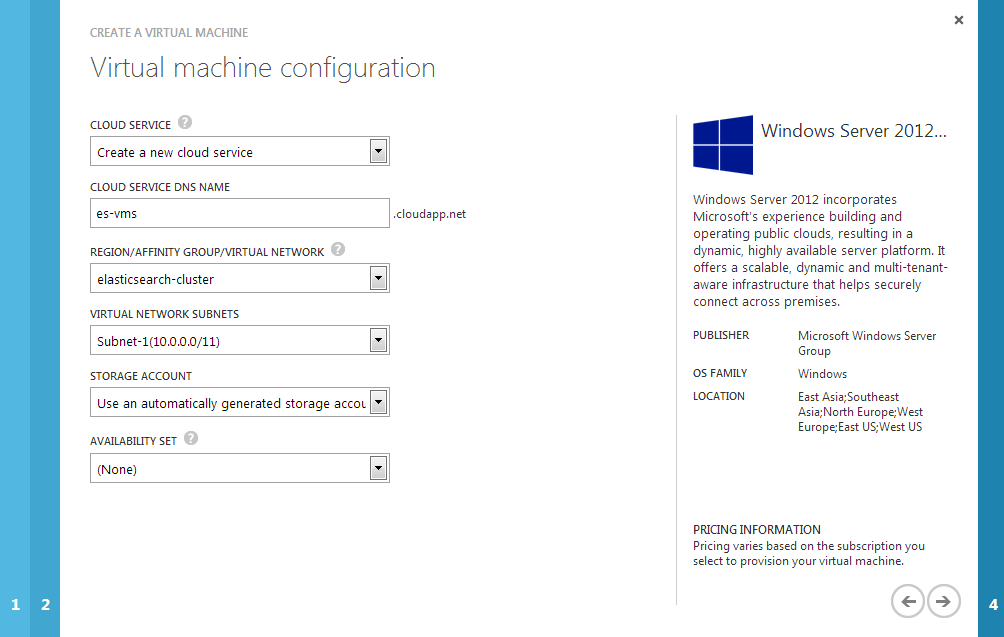This screenshot has height=637, width=1004.
Task: Jump to wizard step 1
Action: (x=15, y=604)
